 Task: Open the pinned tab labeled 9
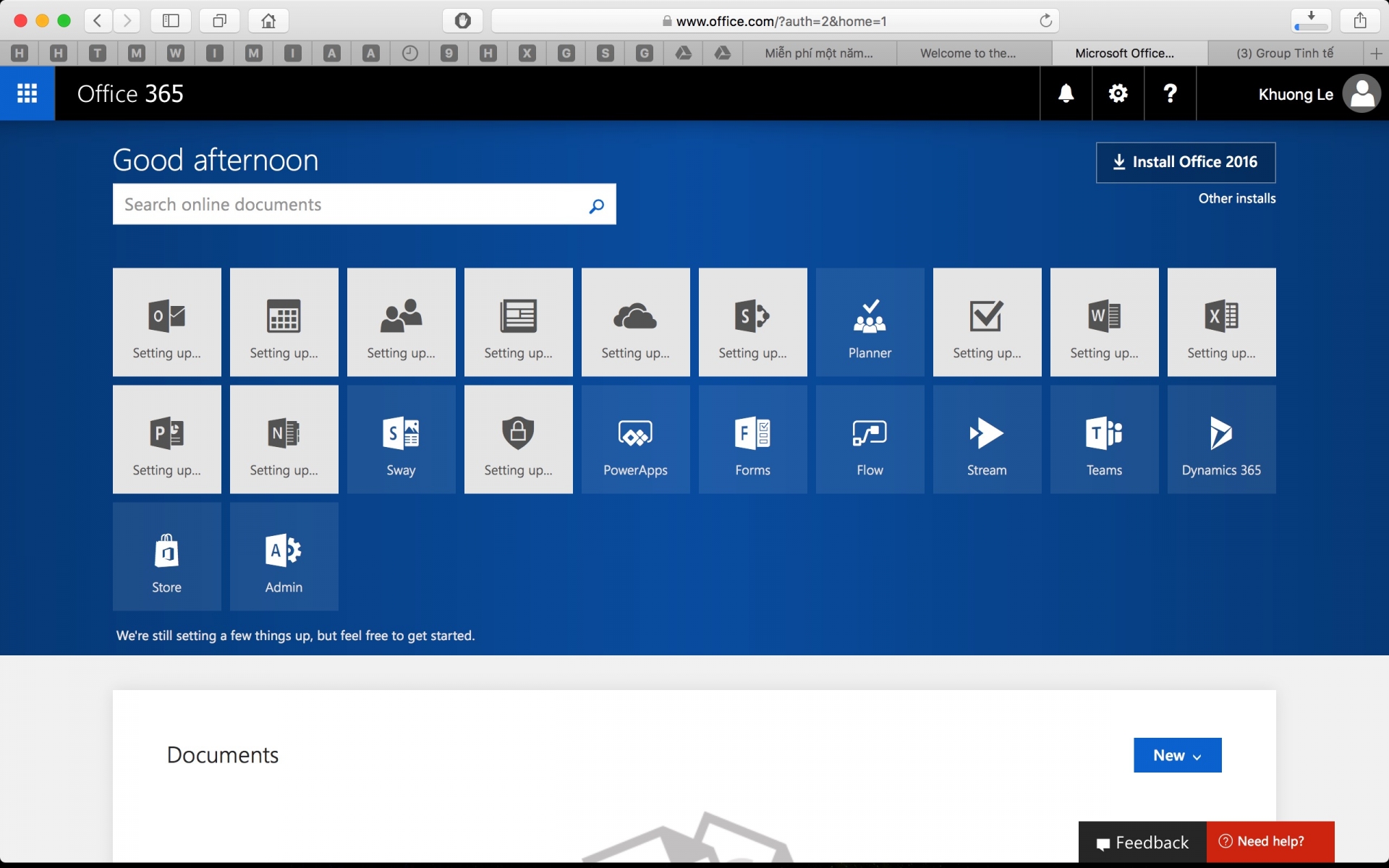click(x=449, y=53)
